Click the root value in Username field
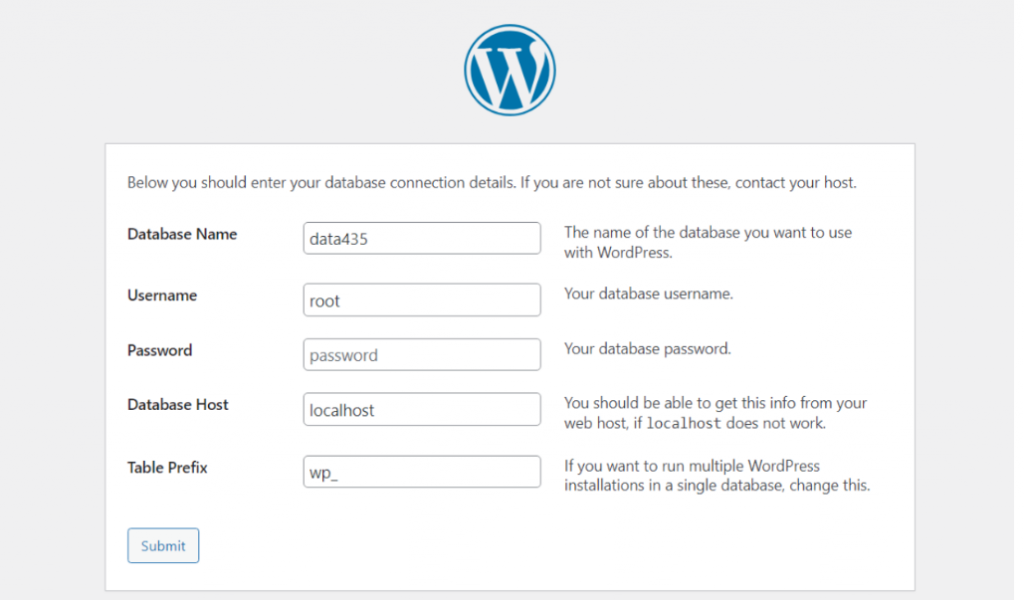Image resolution: width=1024 pixels, height=600 pixels. pos(327,300)
